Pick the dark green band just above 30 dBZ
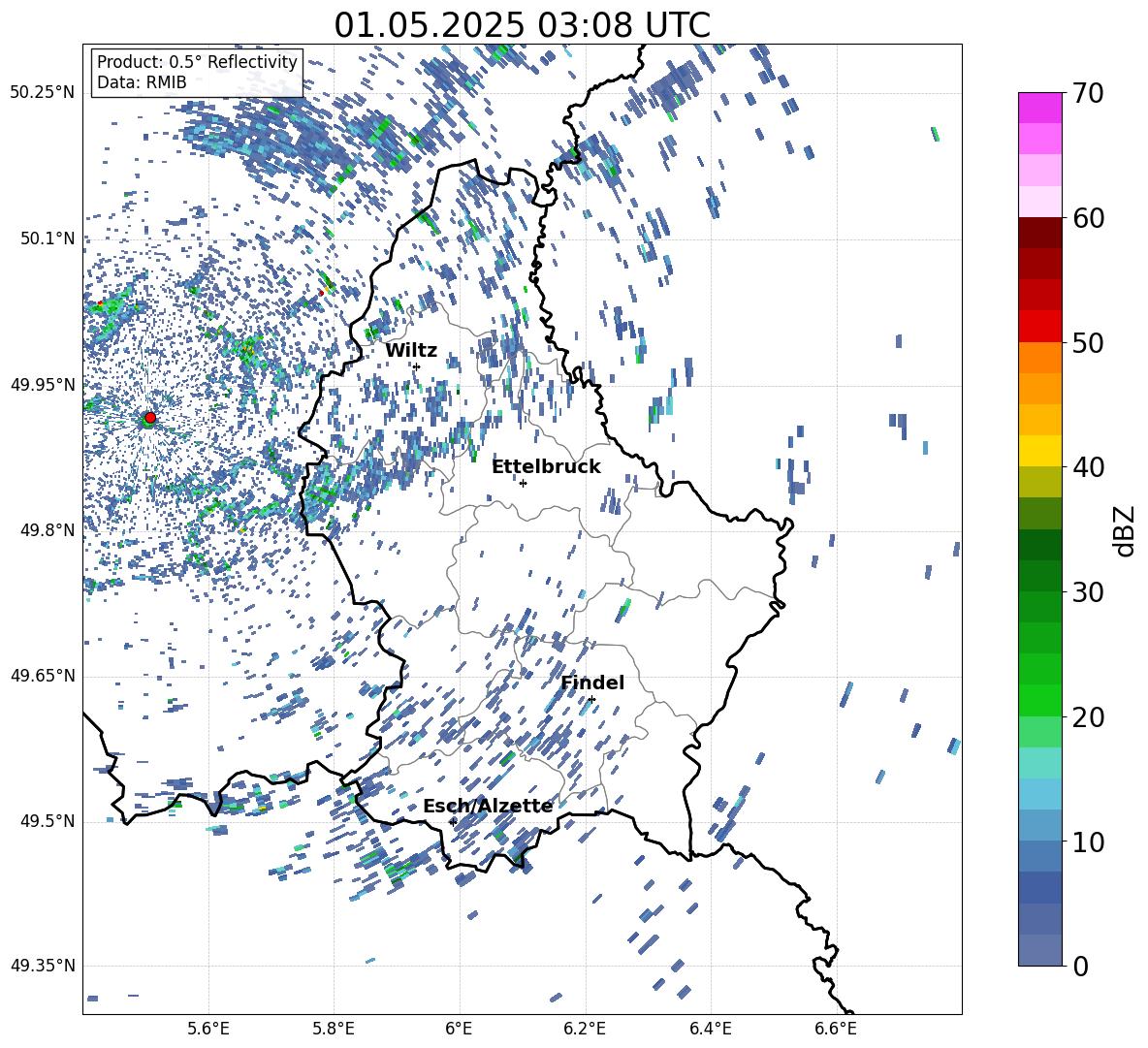Viewport: 1148px width, 1048px height. 1040,576
